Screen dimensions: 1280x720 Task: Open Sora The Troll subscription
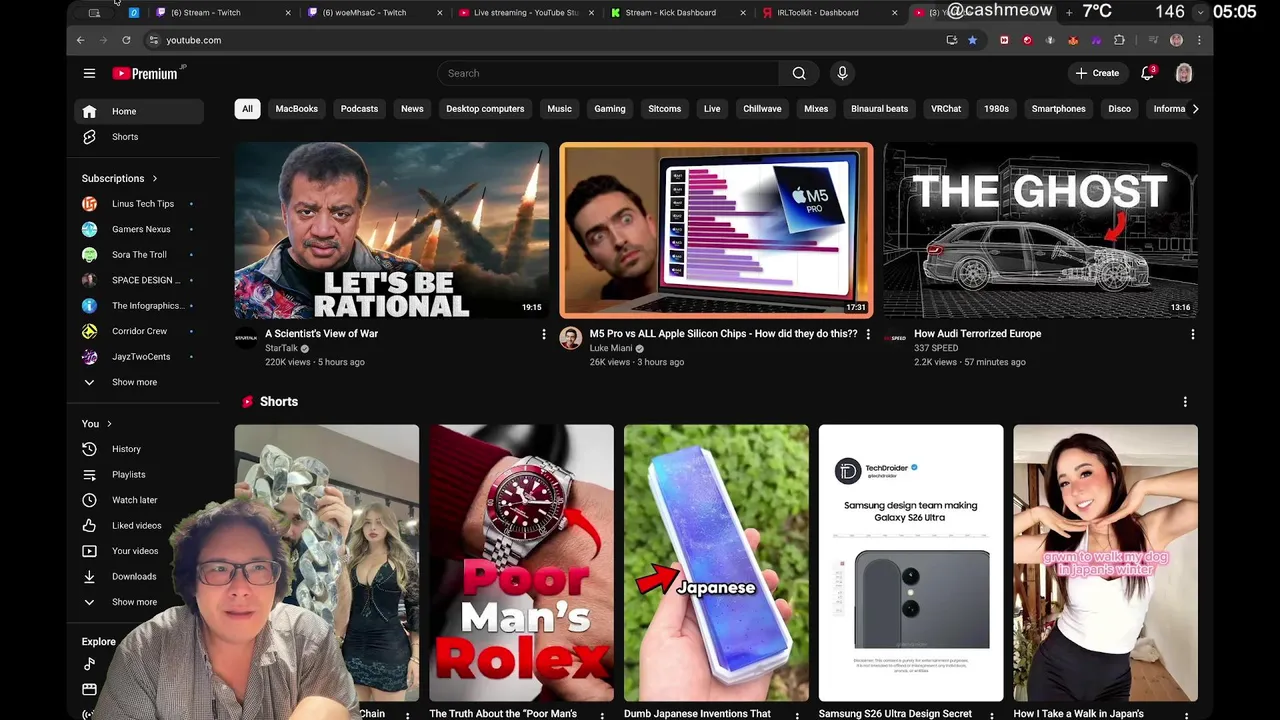(x=139, y=255)
